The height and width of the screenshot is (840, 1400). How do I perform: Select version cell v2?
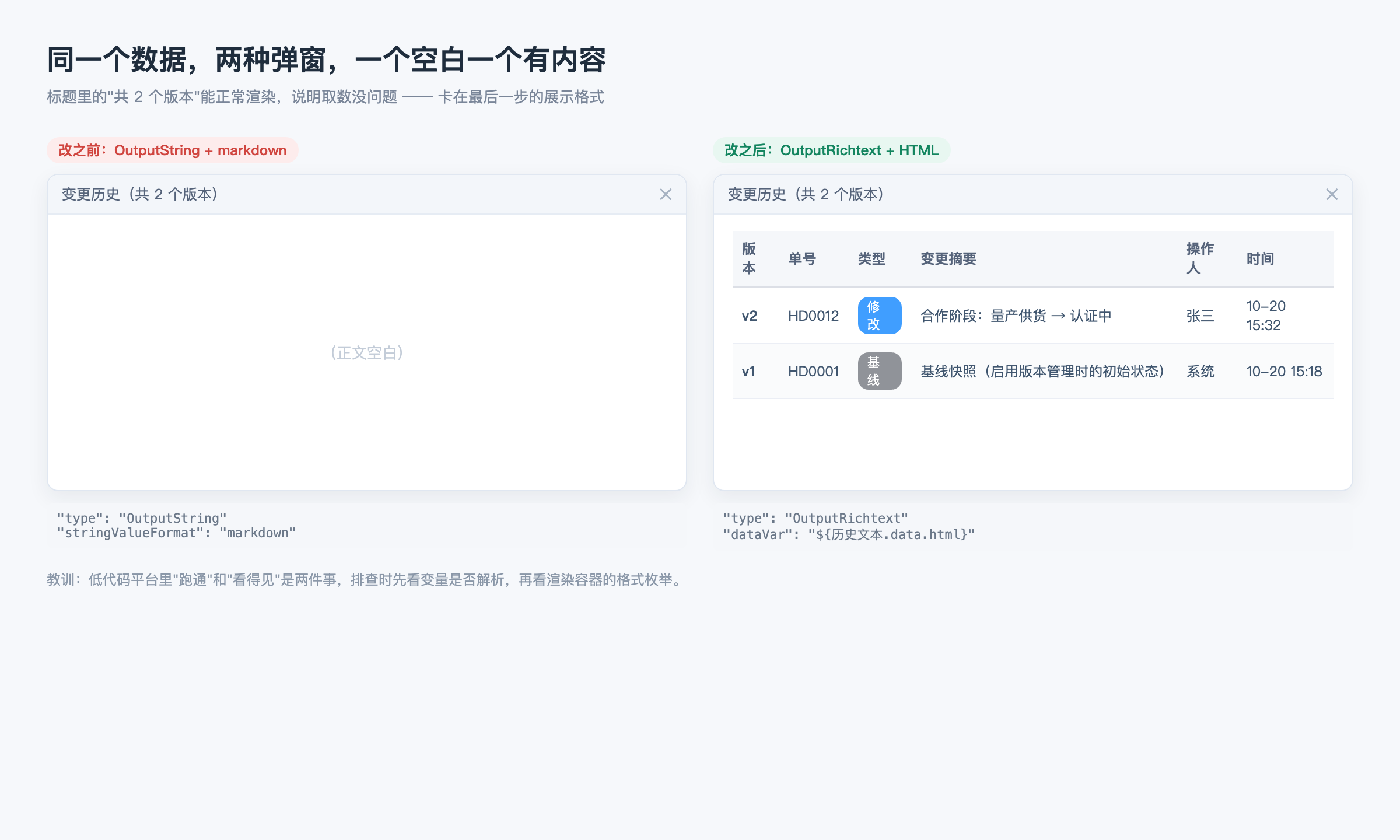point(750,316)
